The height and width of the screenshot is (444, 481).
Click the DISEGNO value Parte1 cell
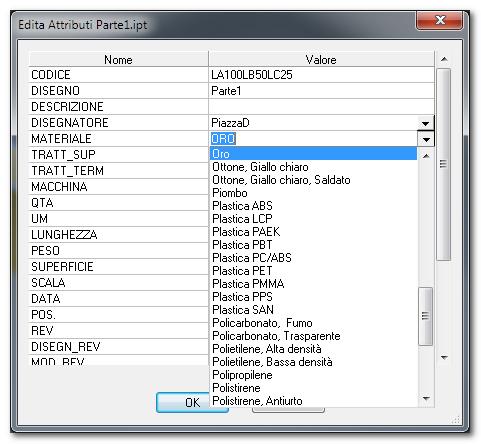click(x=321, y=91)
